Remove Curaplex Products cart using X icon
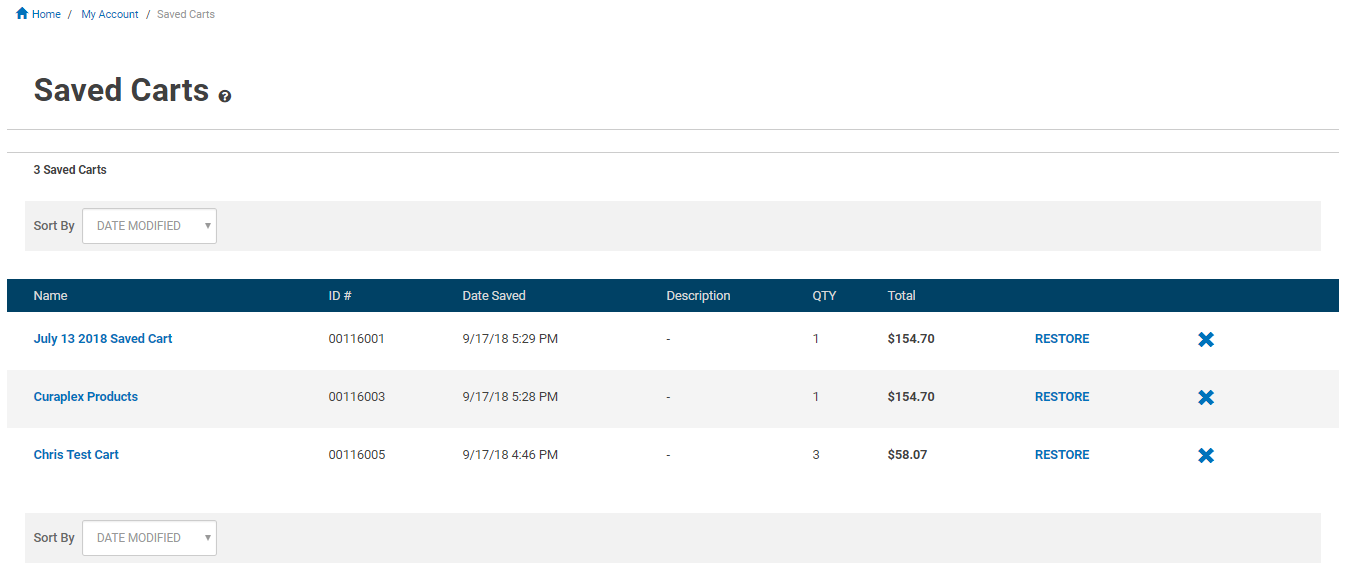Viewport: 1349px width, 580px height. coord(1206,397)
